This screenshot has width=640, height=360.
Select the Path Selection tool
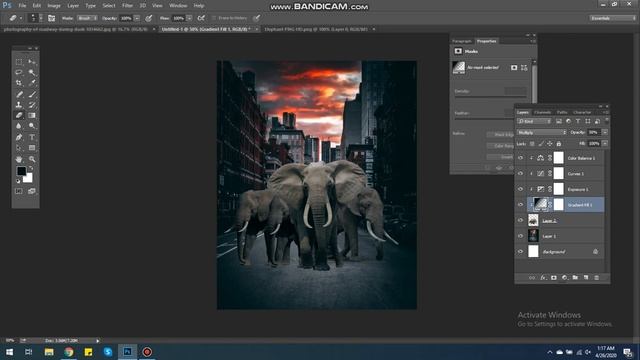pos(19,148)
